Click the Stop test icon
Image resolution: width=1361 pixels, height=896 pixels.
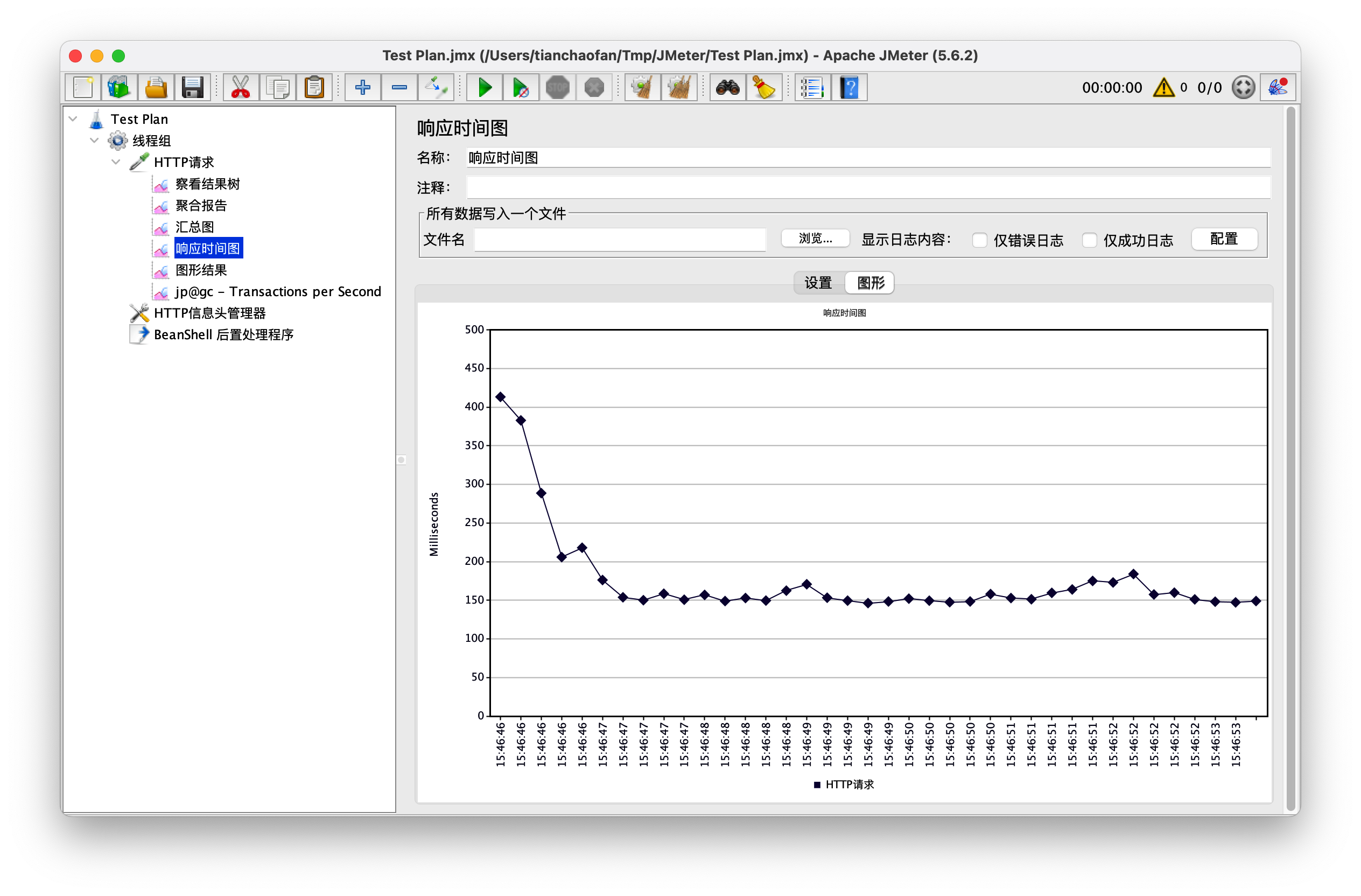[558, 88]
